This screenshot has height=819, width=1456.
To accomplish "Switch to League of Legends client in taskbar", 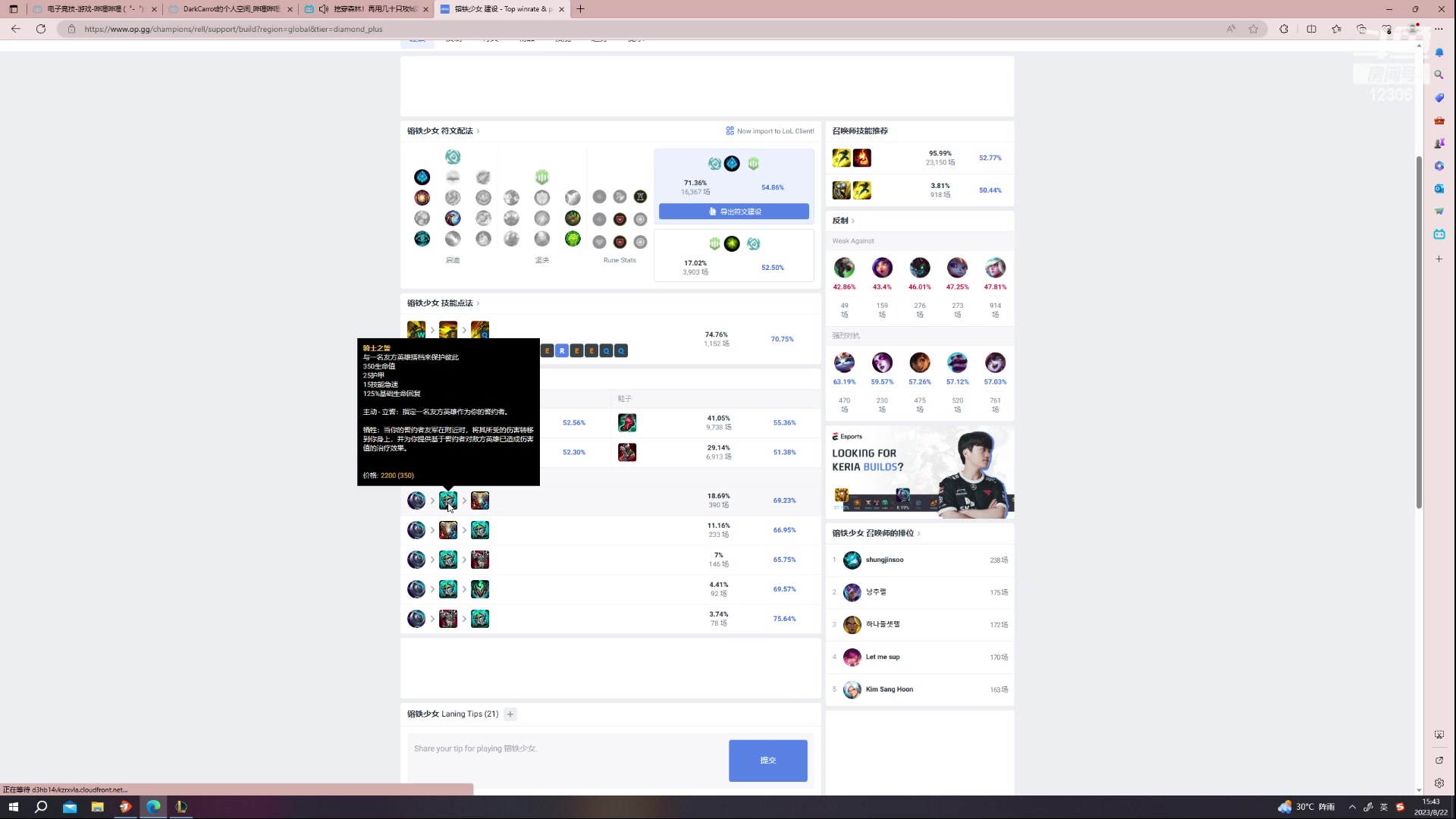I will 181,807.
